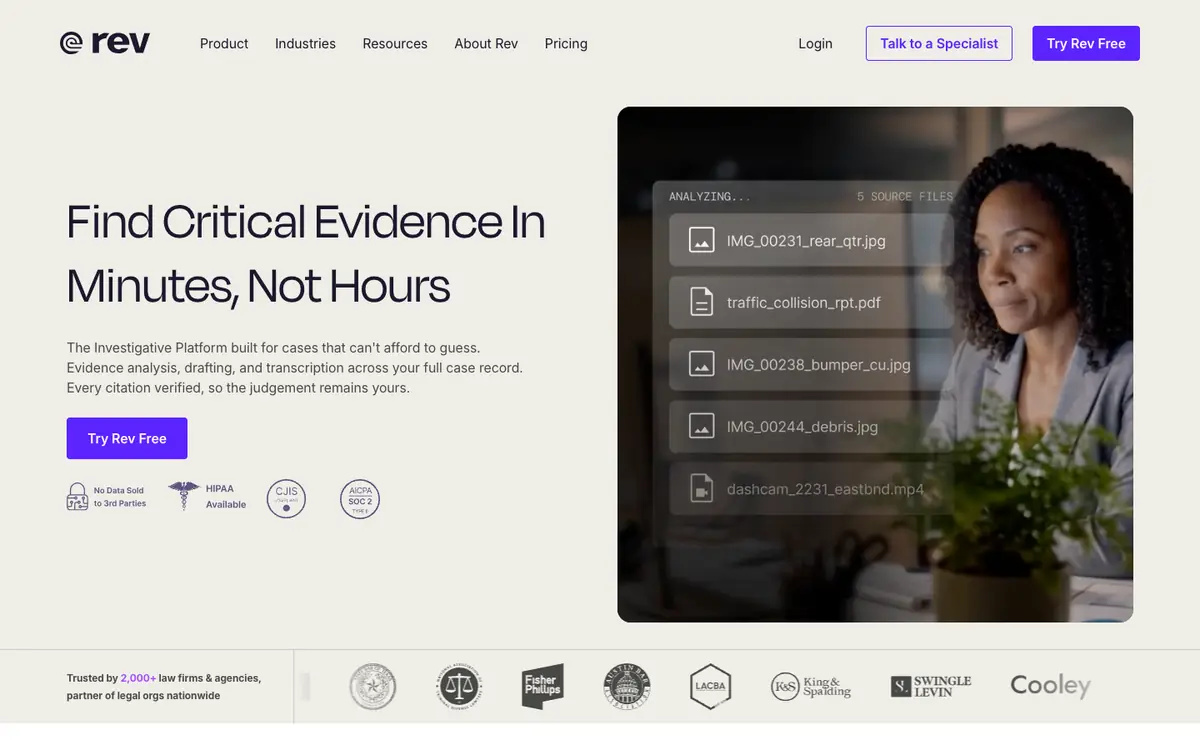Click the IMG_00238_bumper_cu.jpg file name

pyautogui.click(x=819, y=364)
